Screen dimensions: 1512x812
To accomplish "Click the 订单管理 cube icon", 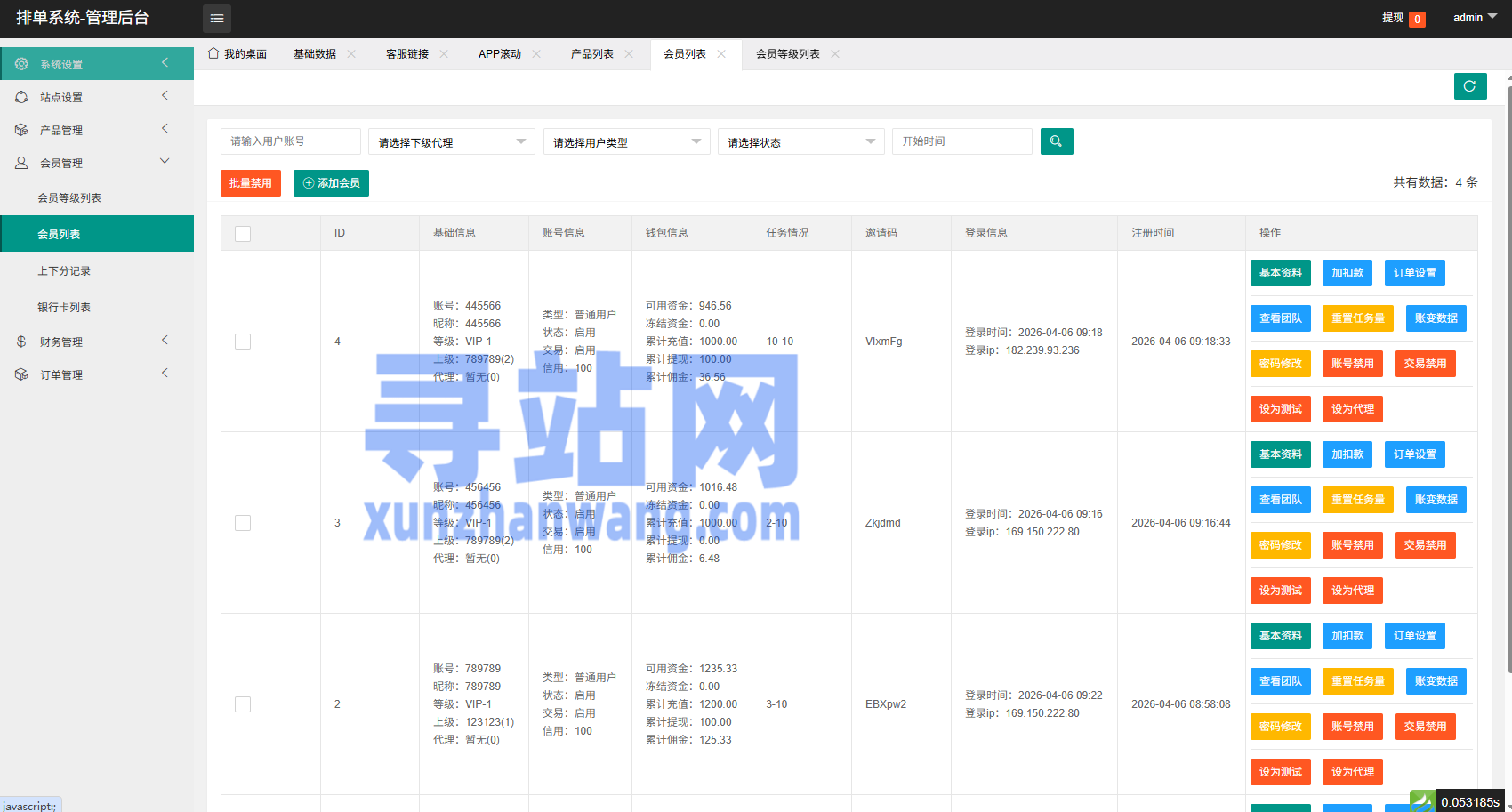I will pos(21,374).
